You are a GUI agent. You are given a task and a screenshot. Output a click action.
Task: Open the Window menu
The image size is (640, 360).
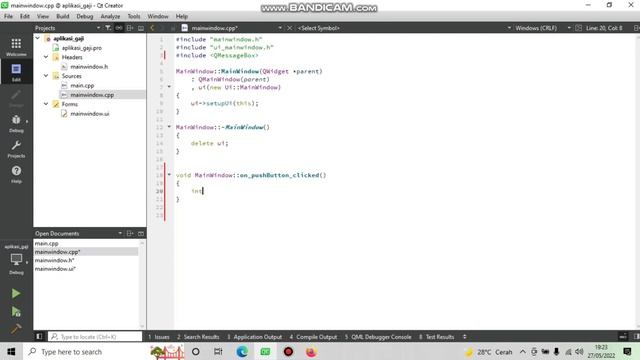[158, 16]
